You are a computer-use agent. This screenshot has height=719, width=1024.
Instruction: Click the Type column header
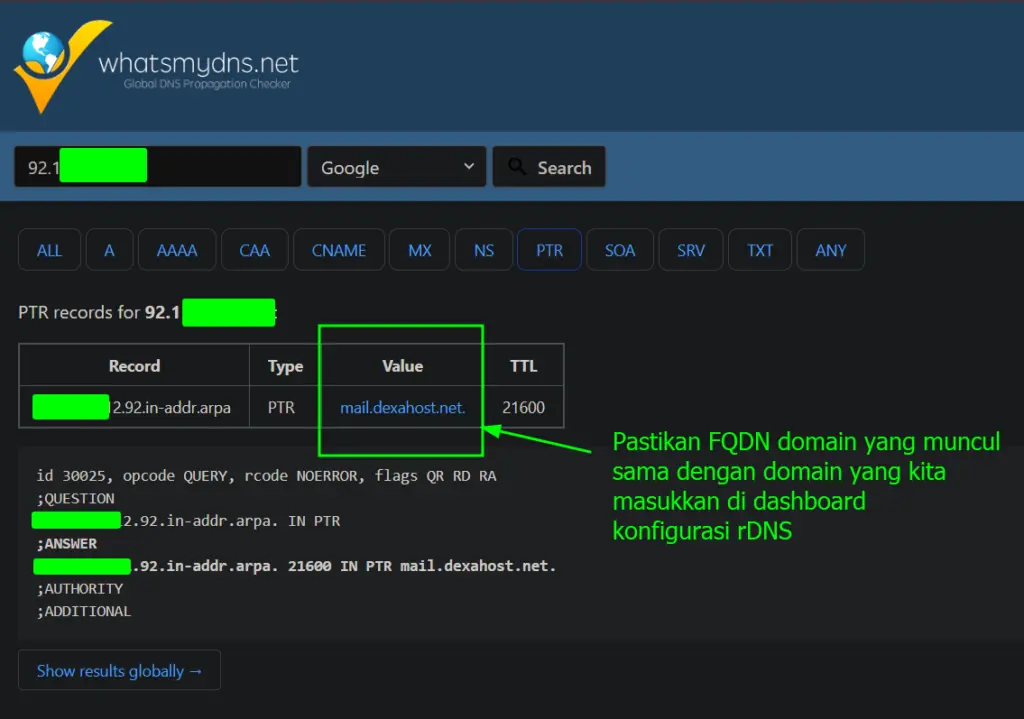point(285,366)
